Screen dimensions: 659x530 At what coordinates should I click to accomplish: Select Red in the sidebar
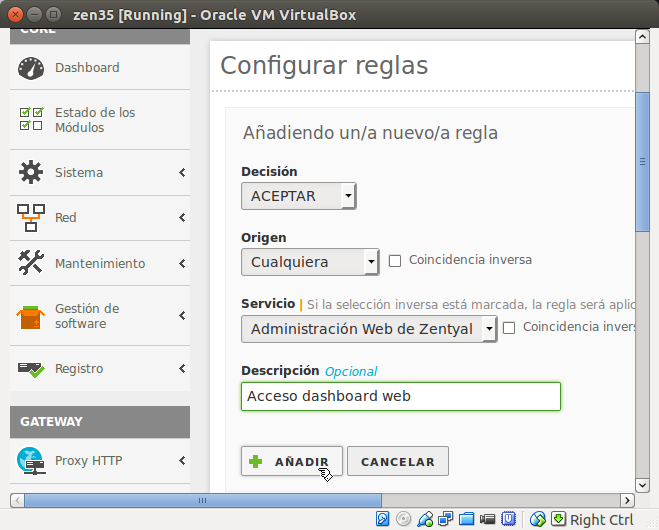pos(100,218)
